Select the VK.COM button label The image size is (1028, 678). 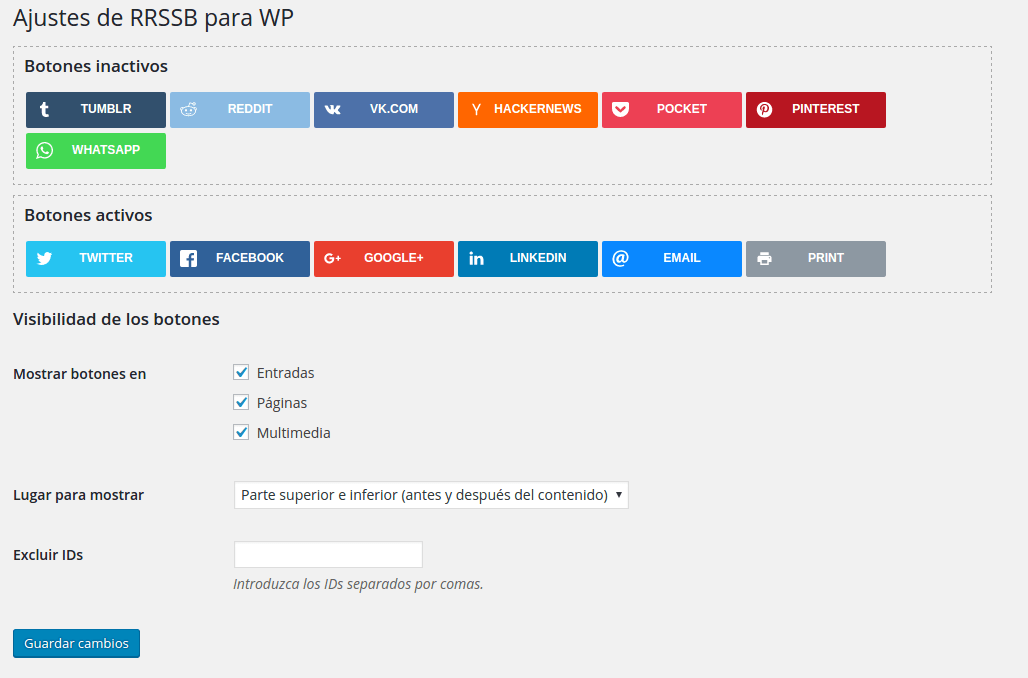click(x=393, y=109)
